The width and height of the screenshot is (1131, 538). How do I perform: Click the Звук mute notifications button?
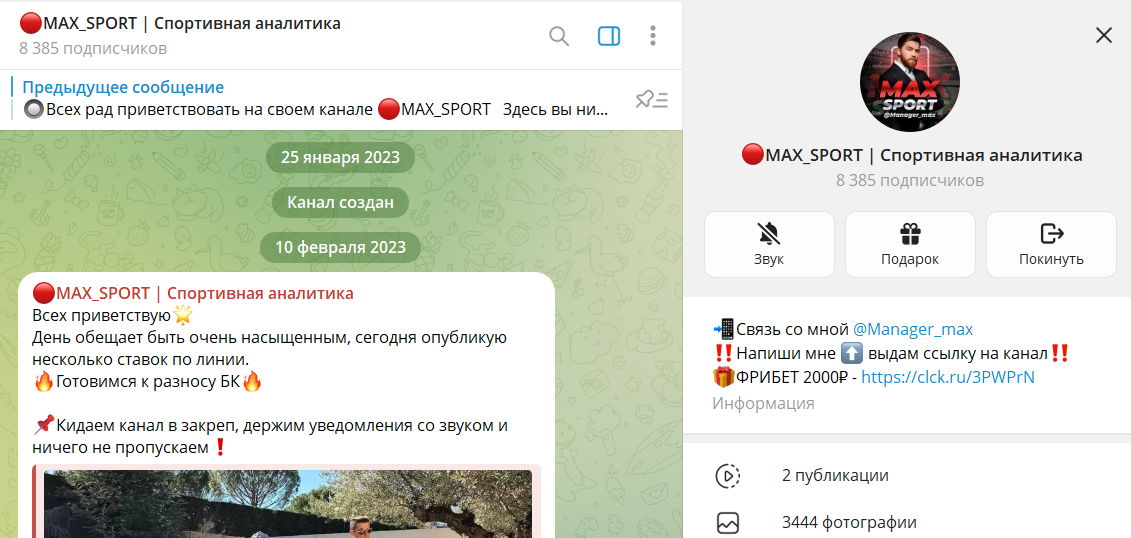(769, 244)
